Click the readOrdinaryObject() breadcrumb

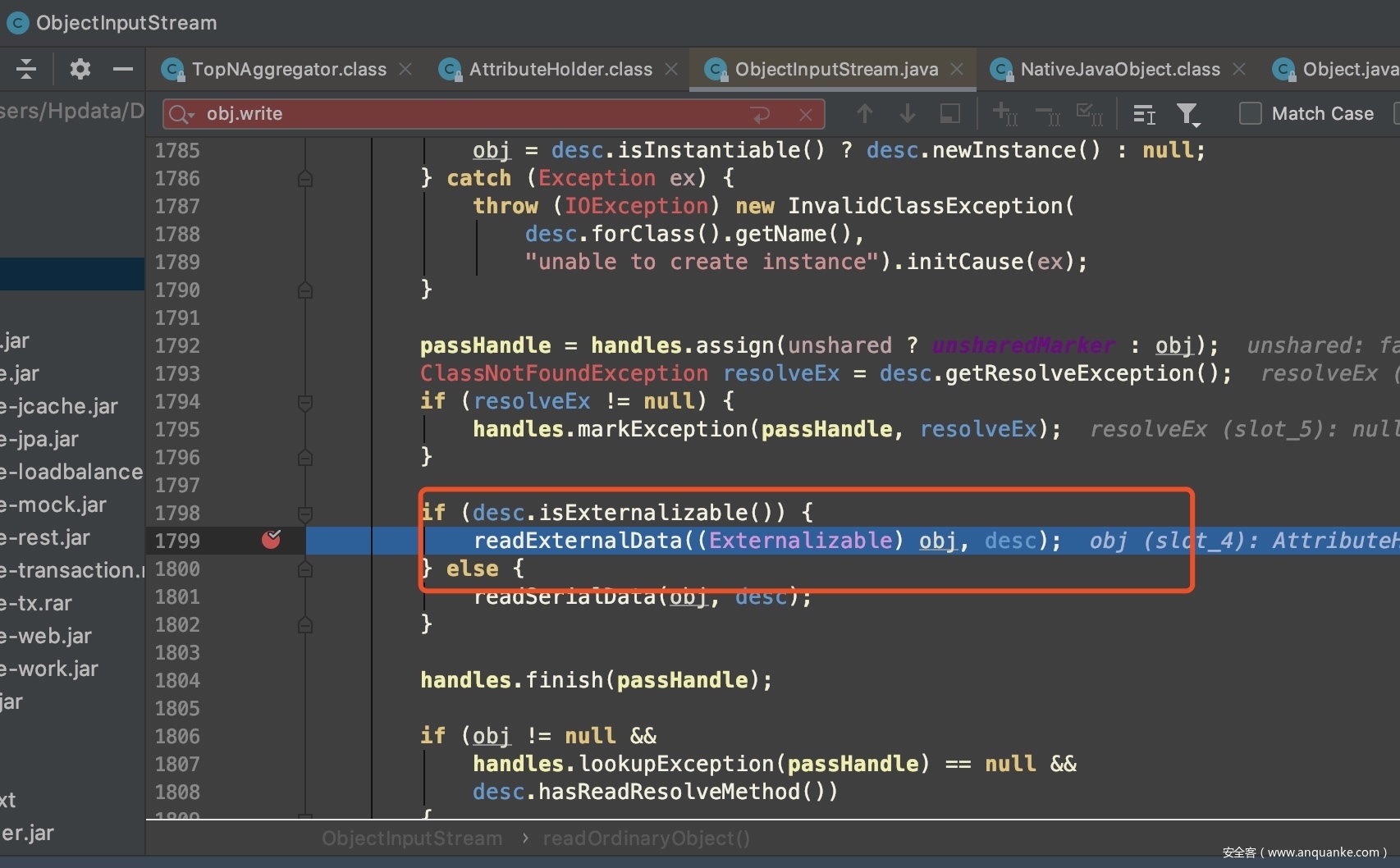point(646,838)
